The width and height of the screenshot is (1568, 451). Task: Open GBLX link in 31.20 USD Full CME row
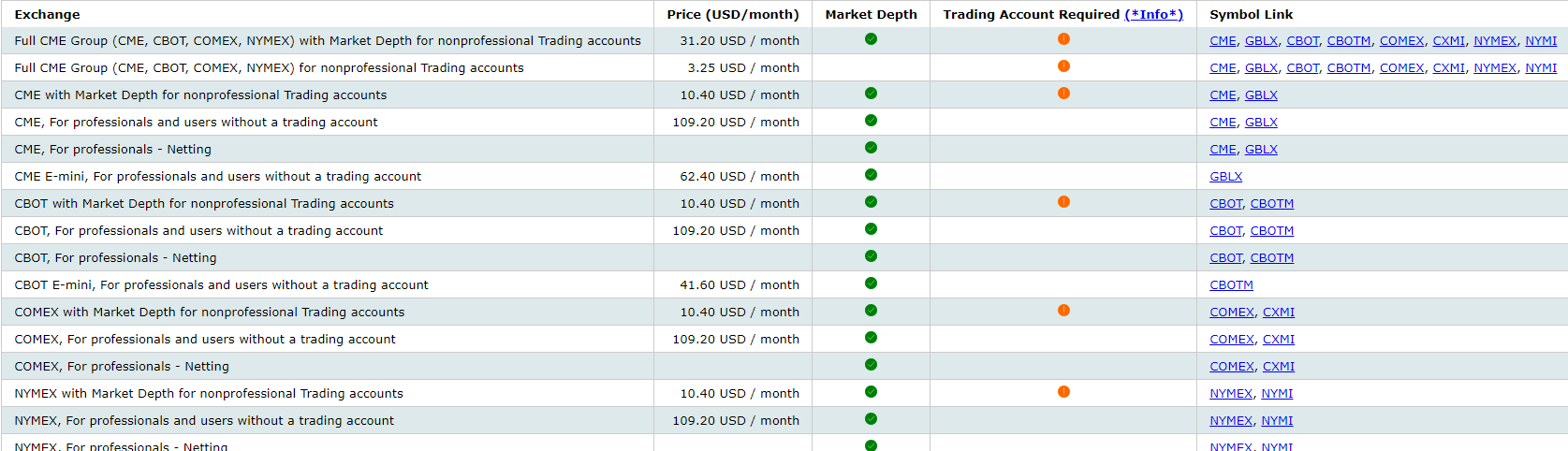click(1261, 41)
